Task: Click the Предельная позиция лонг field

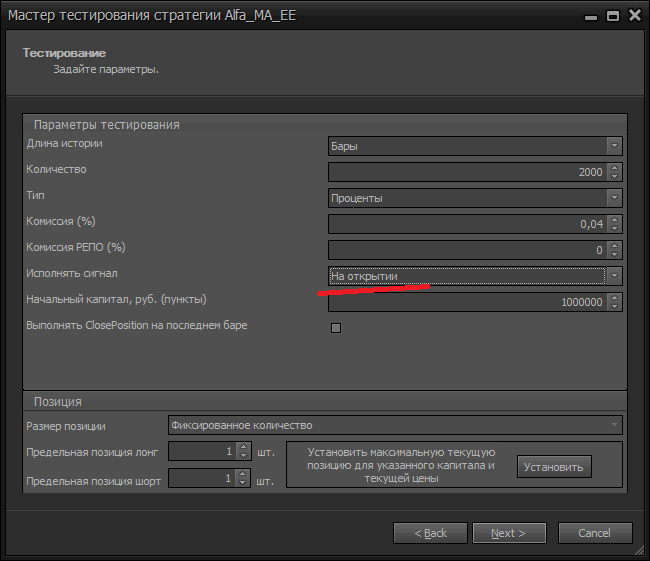Action: point(202,452)
